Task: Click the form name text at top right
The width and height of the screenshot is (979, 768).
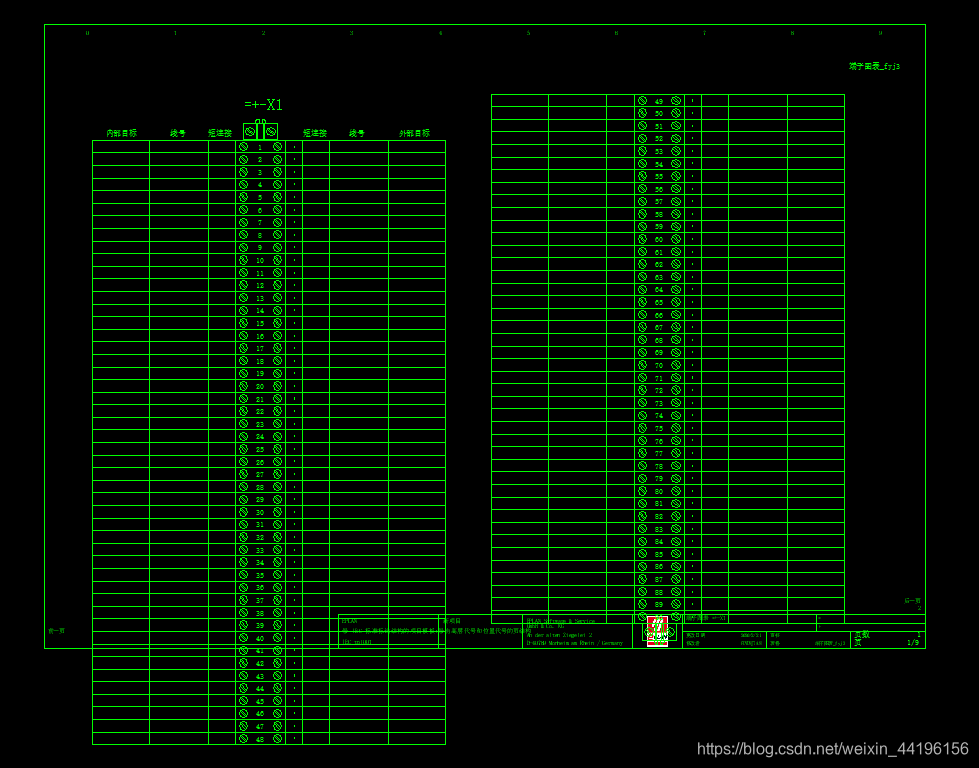Action: click(874, 66)
